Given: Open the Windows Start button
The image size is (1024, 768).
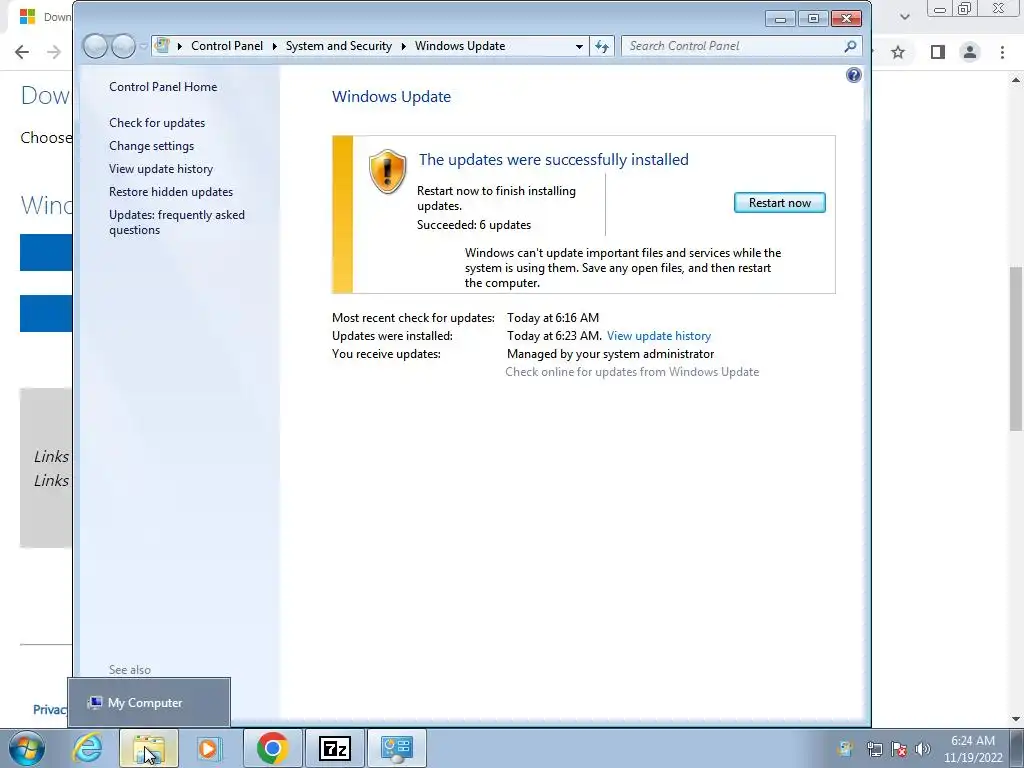Looking at the screenshot, I should pos(27,748).
